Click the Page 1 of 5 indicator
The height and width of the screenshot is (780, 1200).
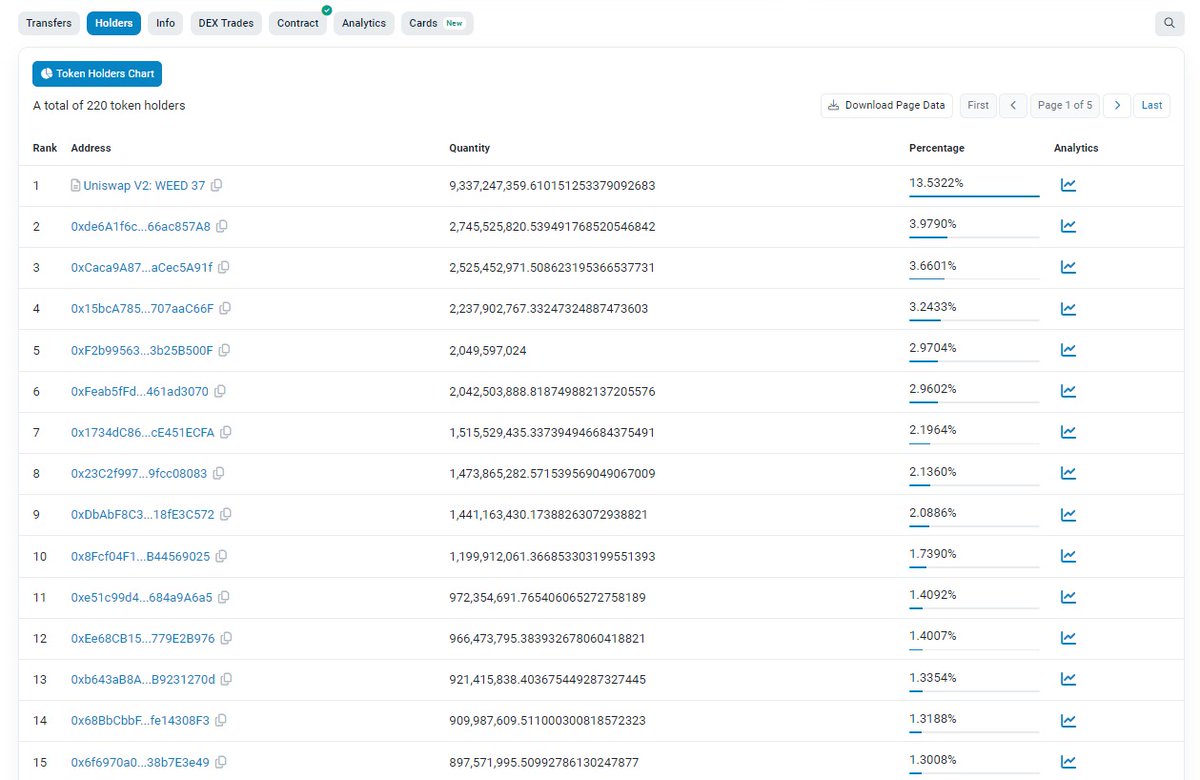(1065, 105)
